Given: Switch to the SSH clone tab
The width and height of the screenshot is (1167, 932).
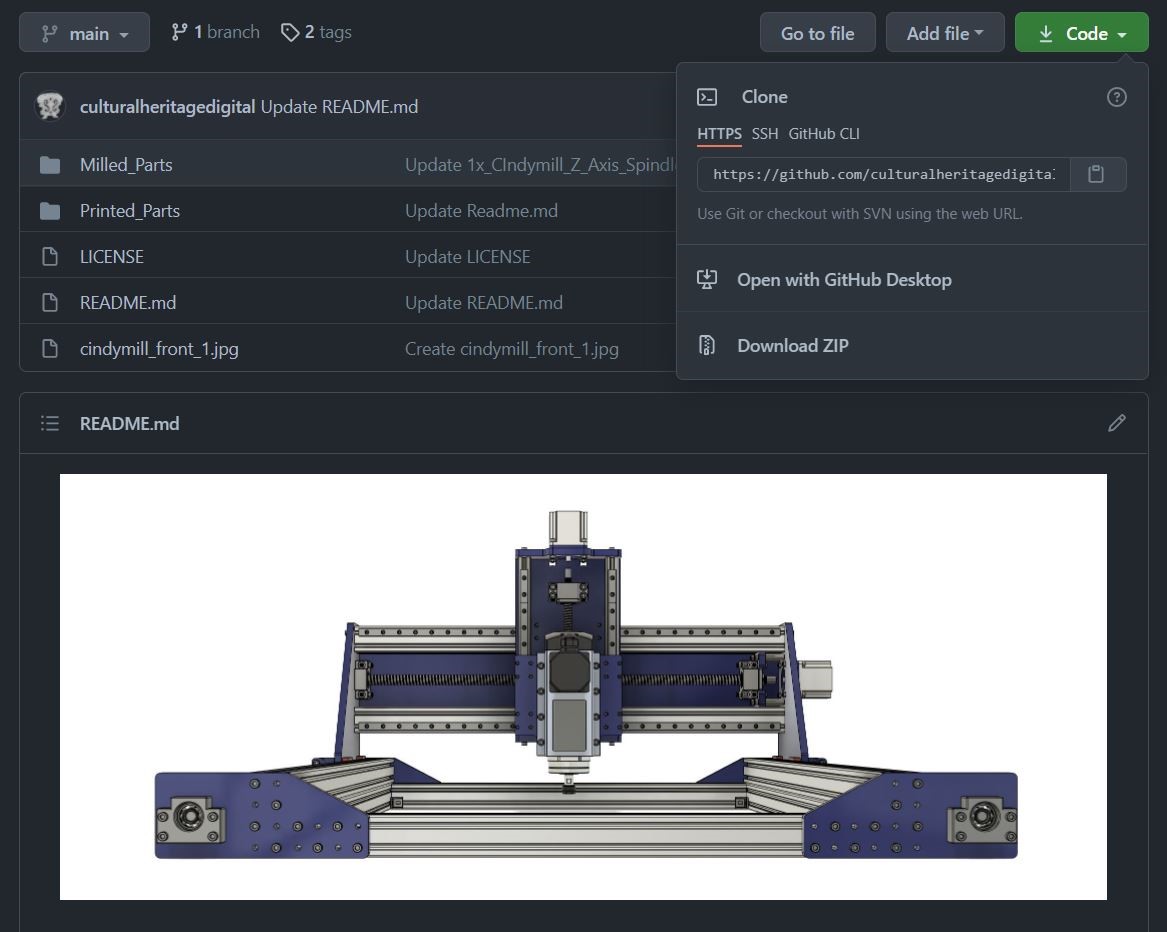Looking at the screenshot, I should tap(764, 134).
